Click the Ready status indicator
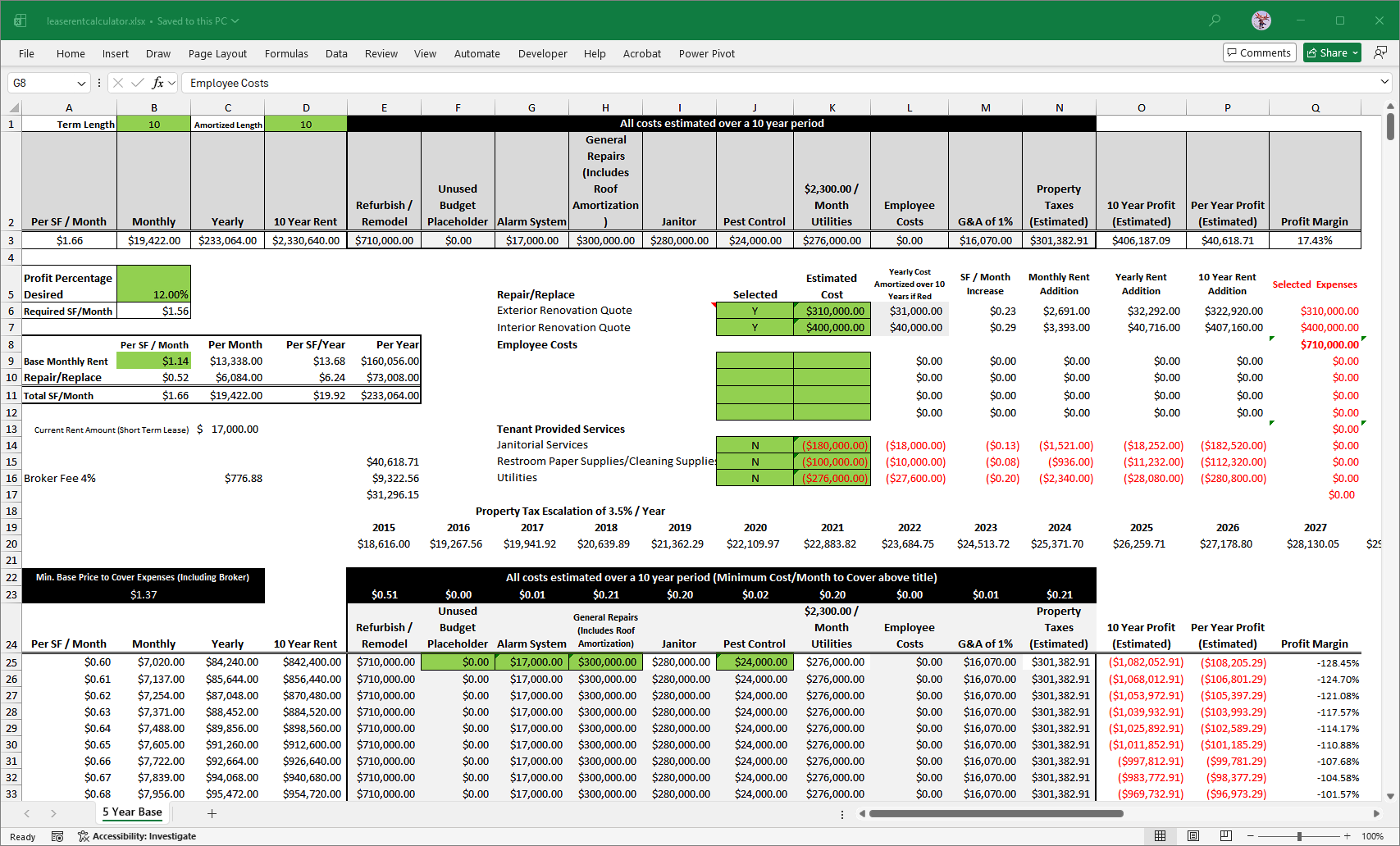 pyautogui.click(x=23, y=836)
